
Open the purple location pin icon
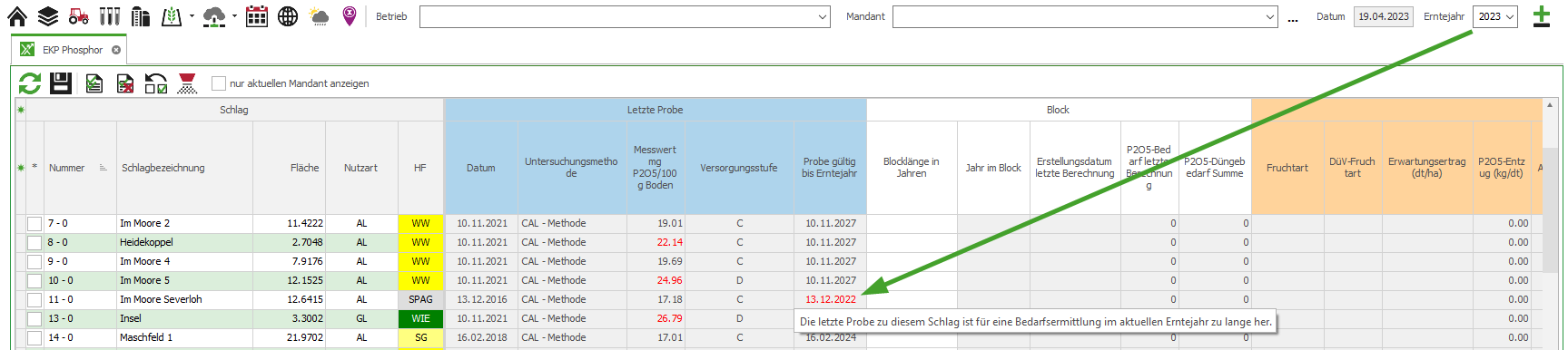pos(350,15)
